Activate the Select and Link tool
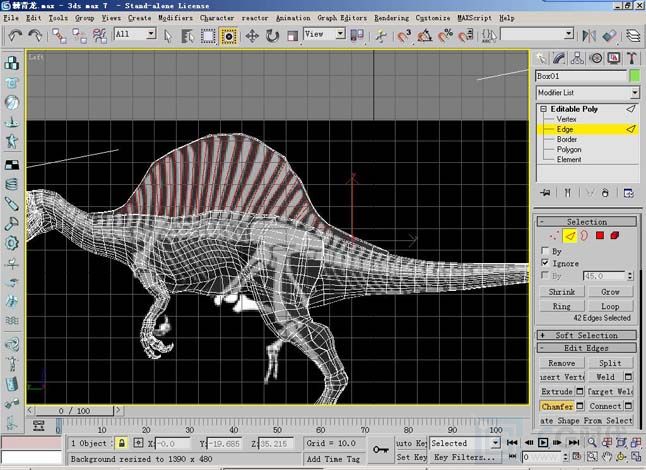646x470 pixels. 59,36
